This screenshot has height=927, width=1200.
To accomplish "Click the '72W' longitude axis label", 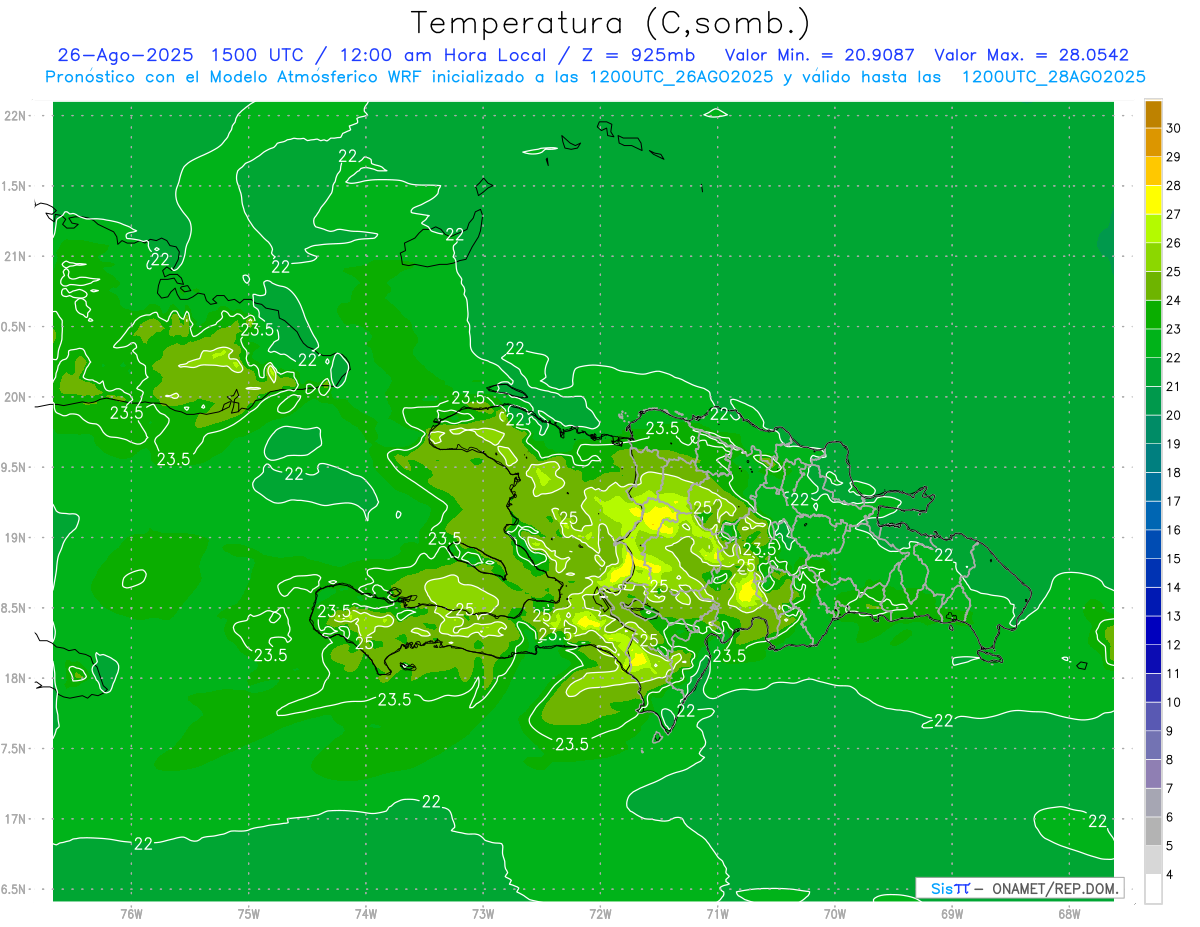I will 600,914.
